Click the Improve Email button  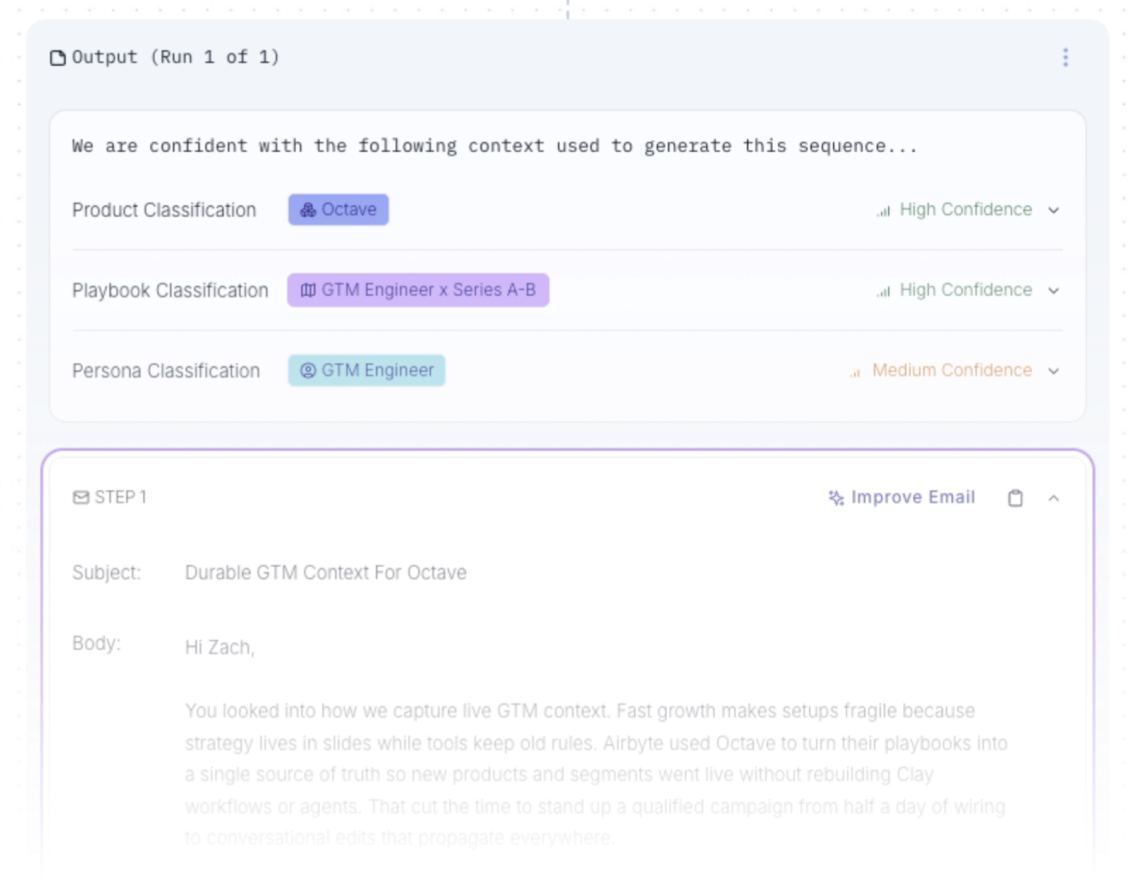tap(902, 497)
